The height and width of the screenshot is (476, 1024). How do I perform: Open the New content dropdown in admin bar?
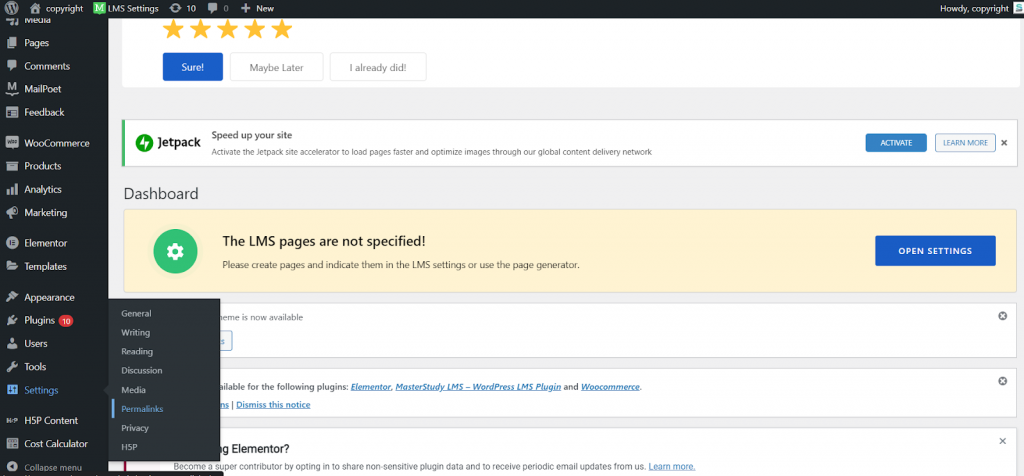[257, 8]
